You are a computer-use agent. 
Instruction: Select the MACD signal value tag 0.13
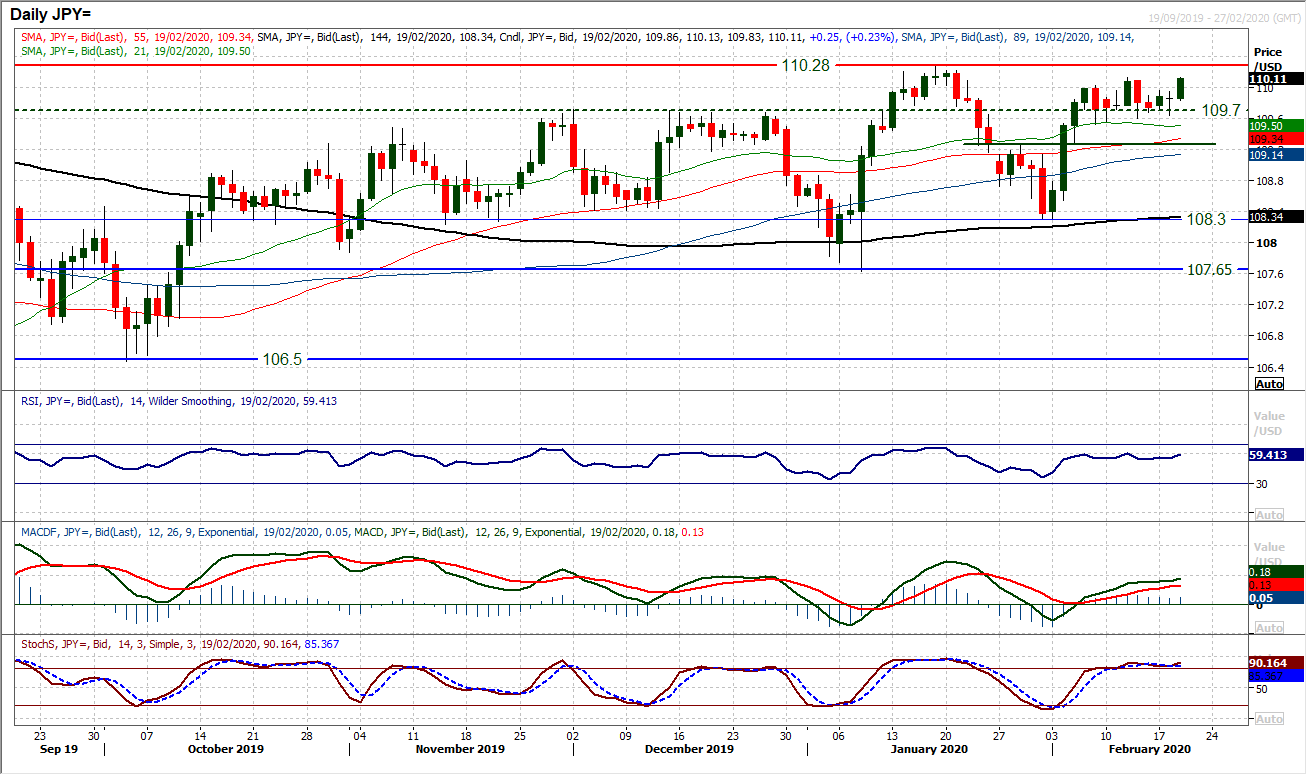[x=1275, y=584]
